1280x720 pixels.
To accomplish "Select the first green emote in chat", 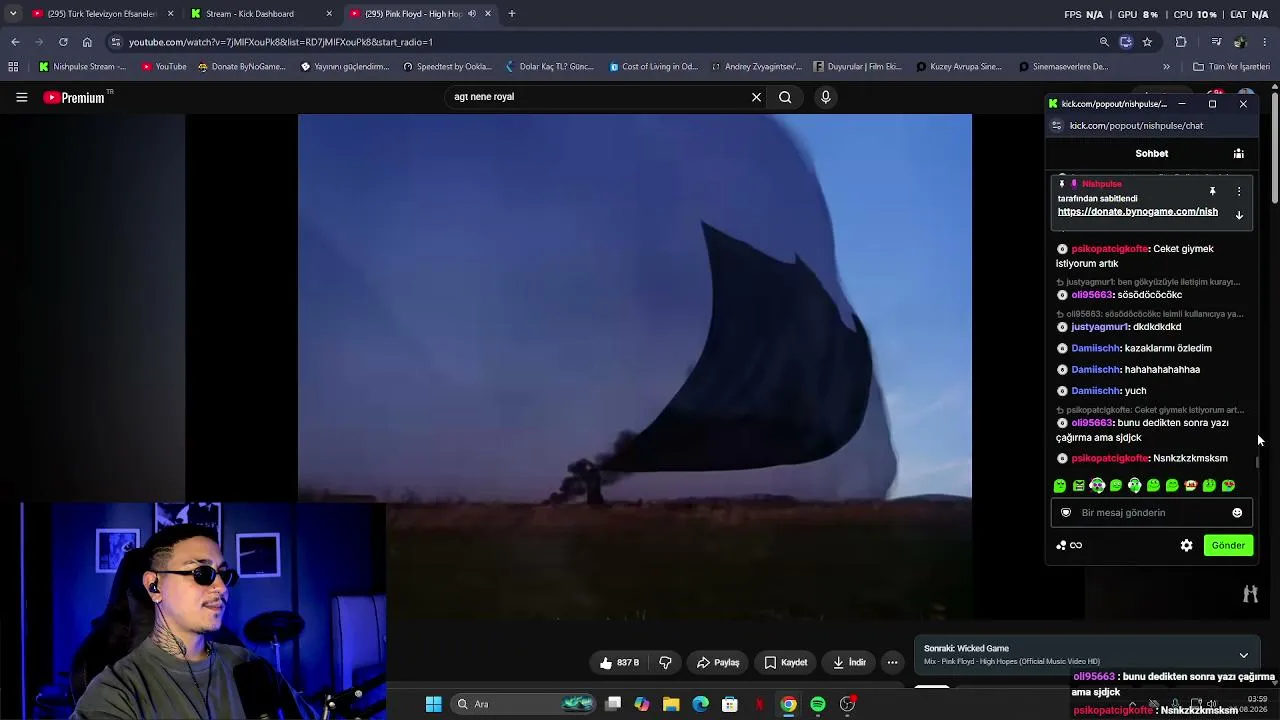I will pyautogui.click(x=1060, y=486).
